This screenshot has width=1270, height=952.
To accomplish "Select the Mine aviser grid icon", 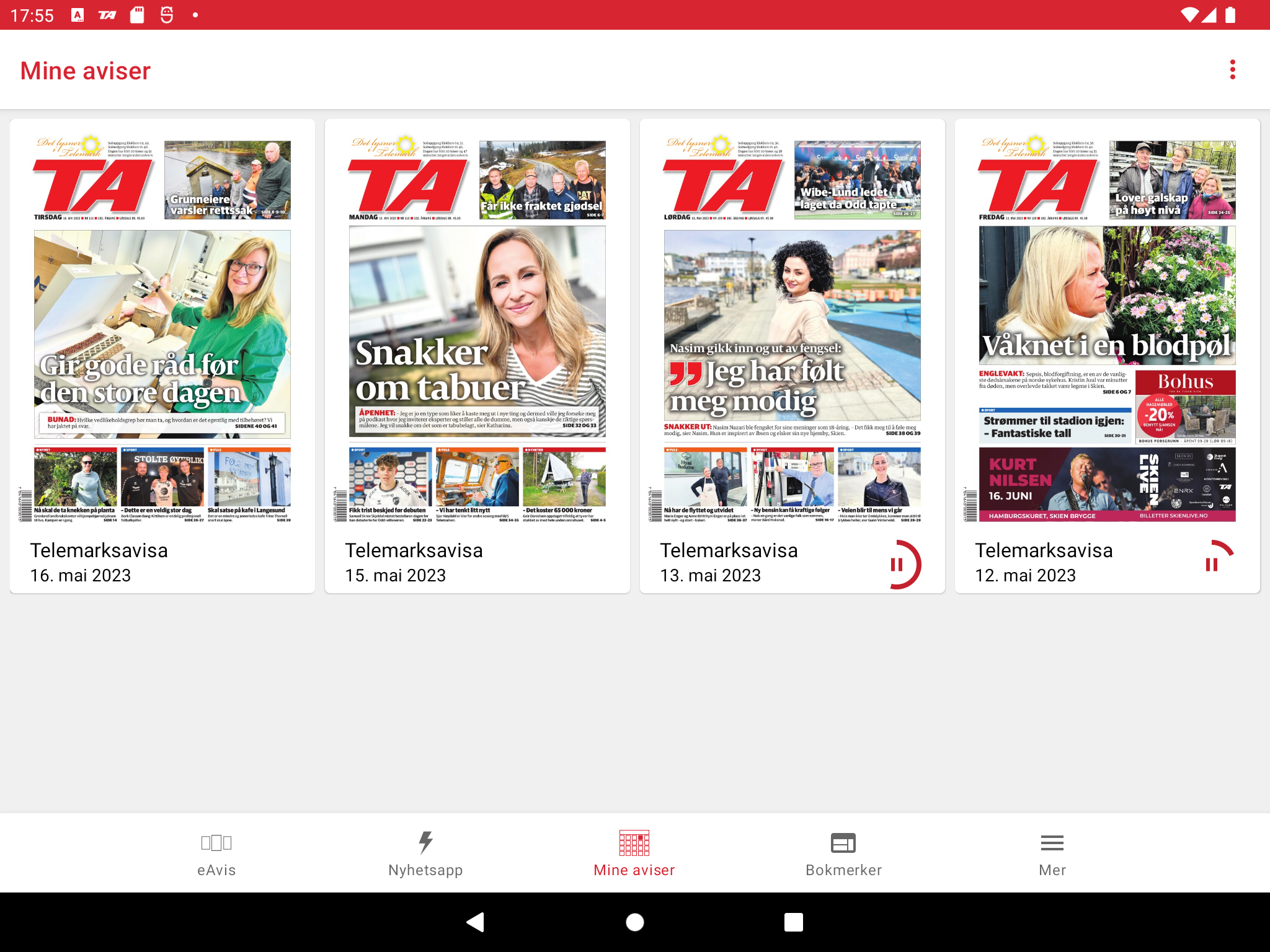I will (x=634, y=843).
